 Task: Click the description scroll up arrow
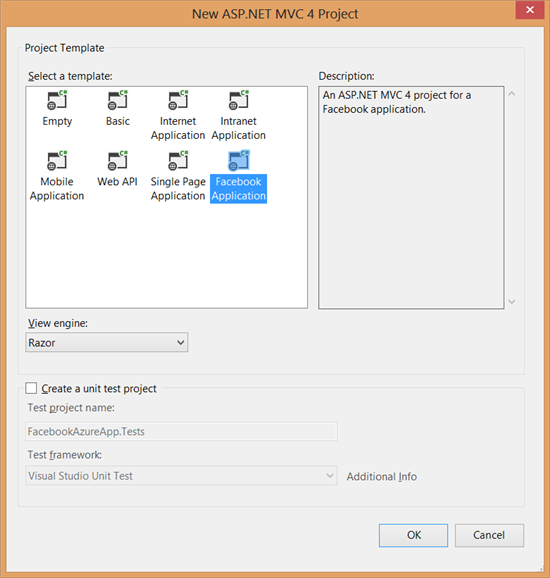[512, 94]
